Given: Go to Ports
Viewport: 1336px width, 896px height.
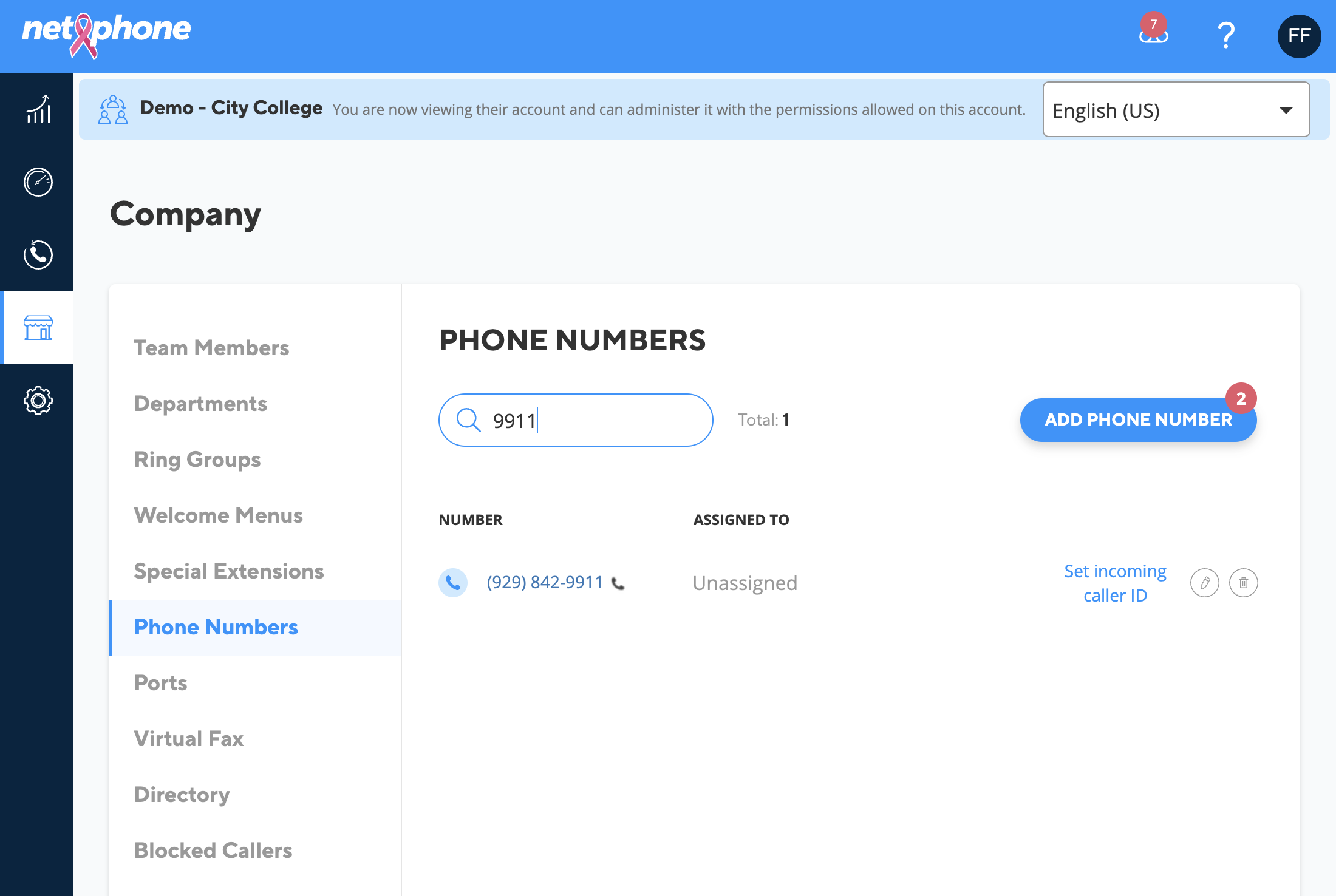Looking at the screenshot, I should (160, 683).
